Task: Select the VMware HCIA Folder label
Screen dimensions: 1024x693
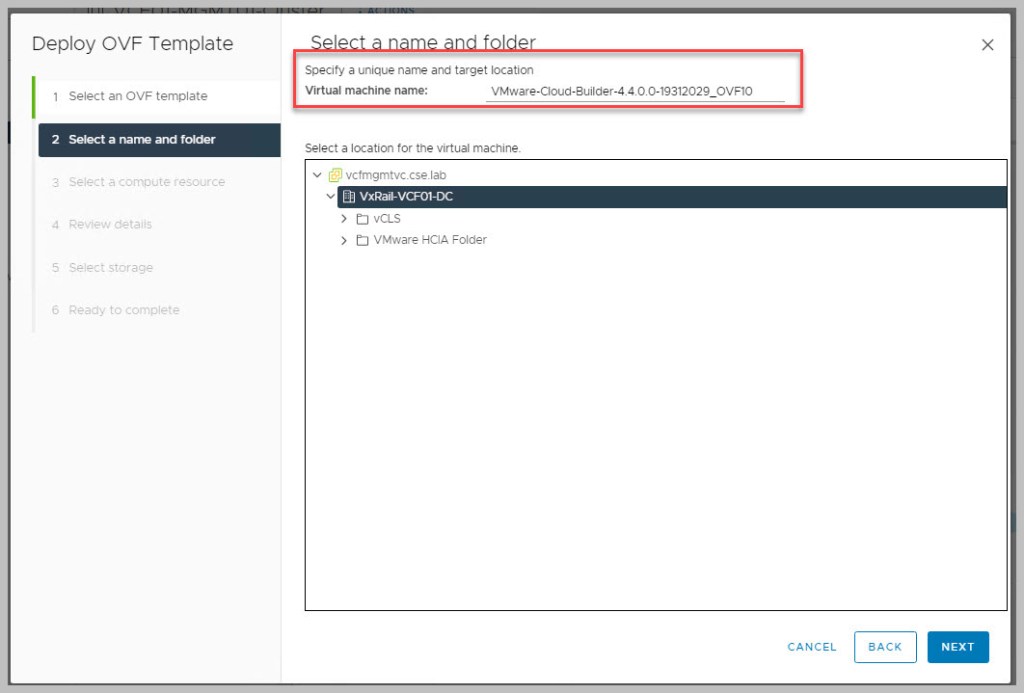Action: coord(430,240)
